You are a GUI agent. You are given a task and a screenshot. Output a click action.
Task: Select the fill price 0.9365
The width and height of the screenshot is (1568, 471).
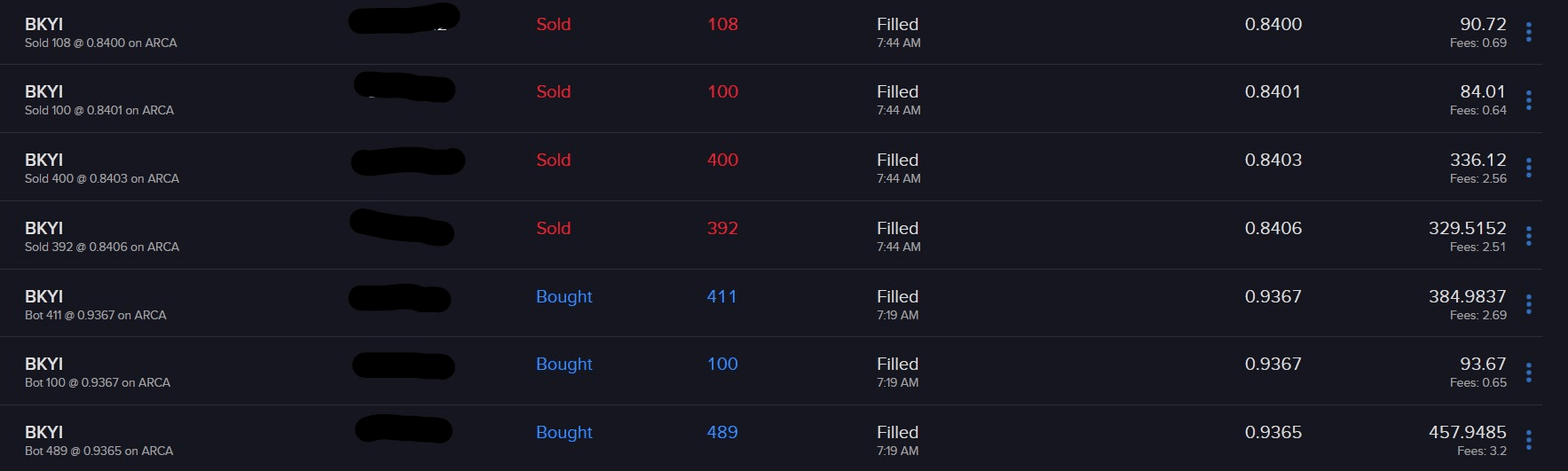click(1273, 433)
